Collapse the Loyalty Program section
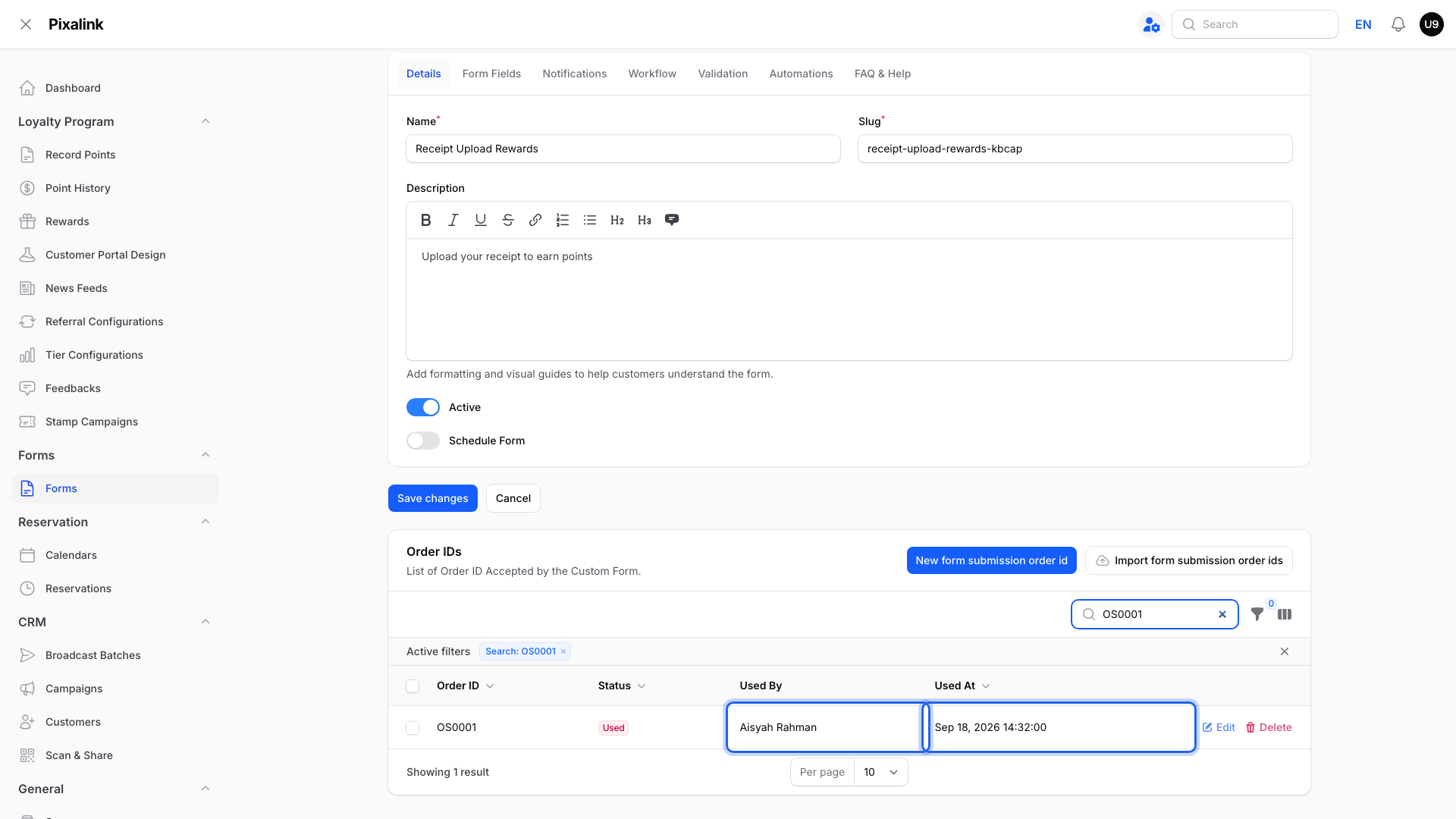This screenshot has width=1456, height=819. click(x=206, y=121)
